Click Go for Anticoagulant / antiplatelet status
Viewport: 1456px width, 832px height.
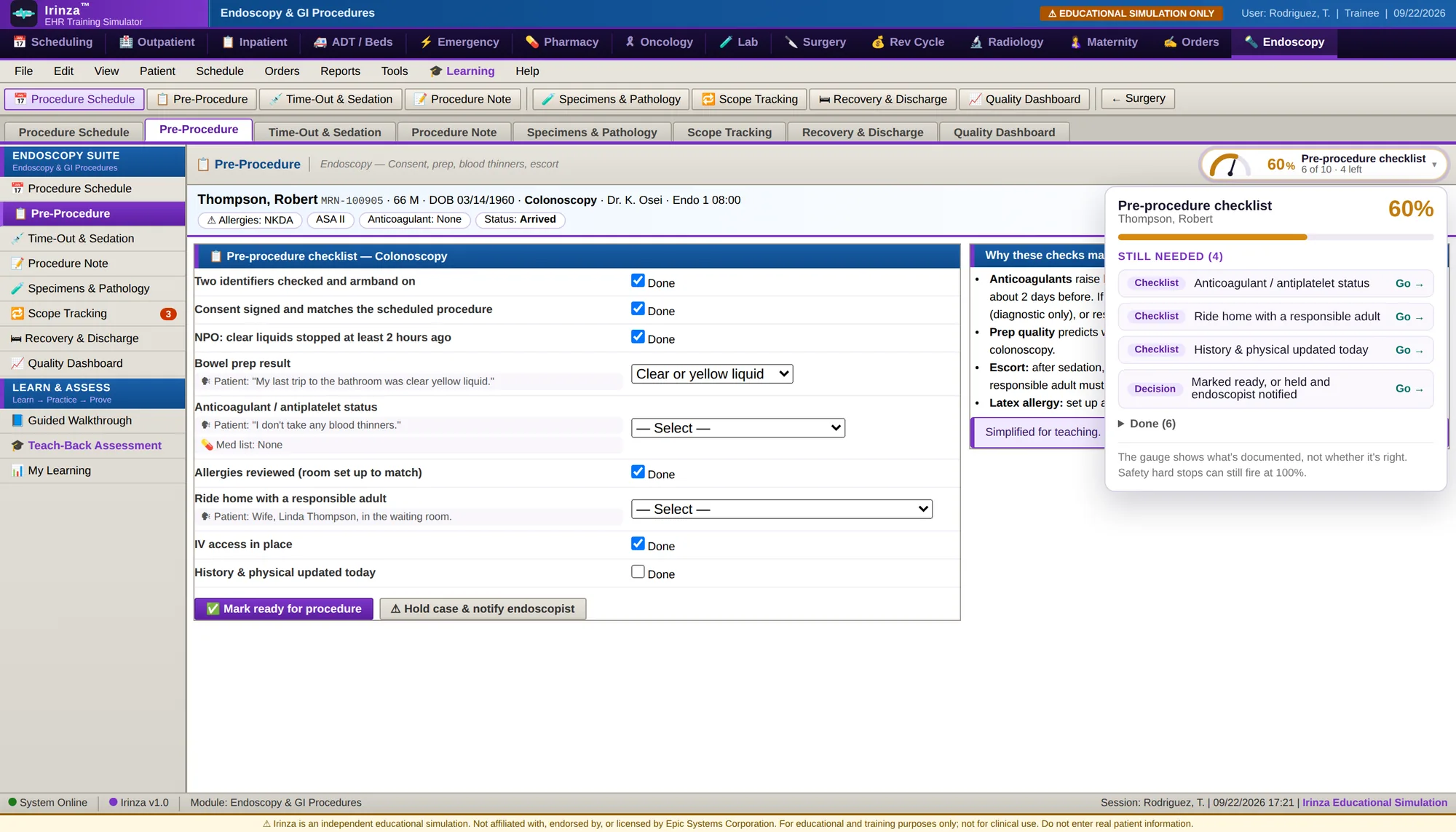pyautogui.click(x=1409, y=284)
